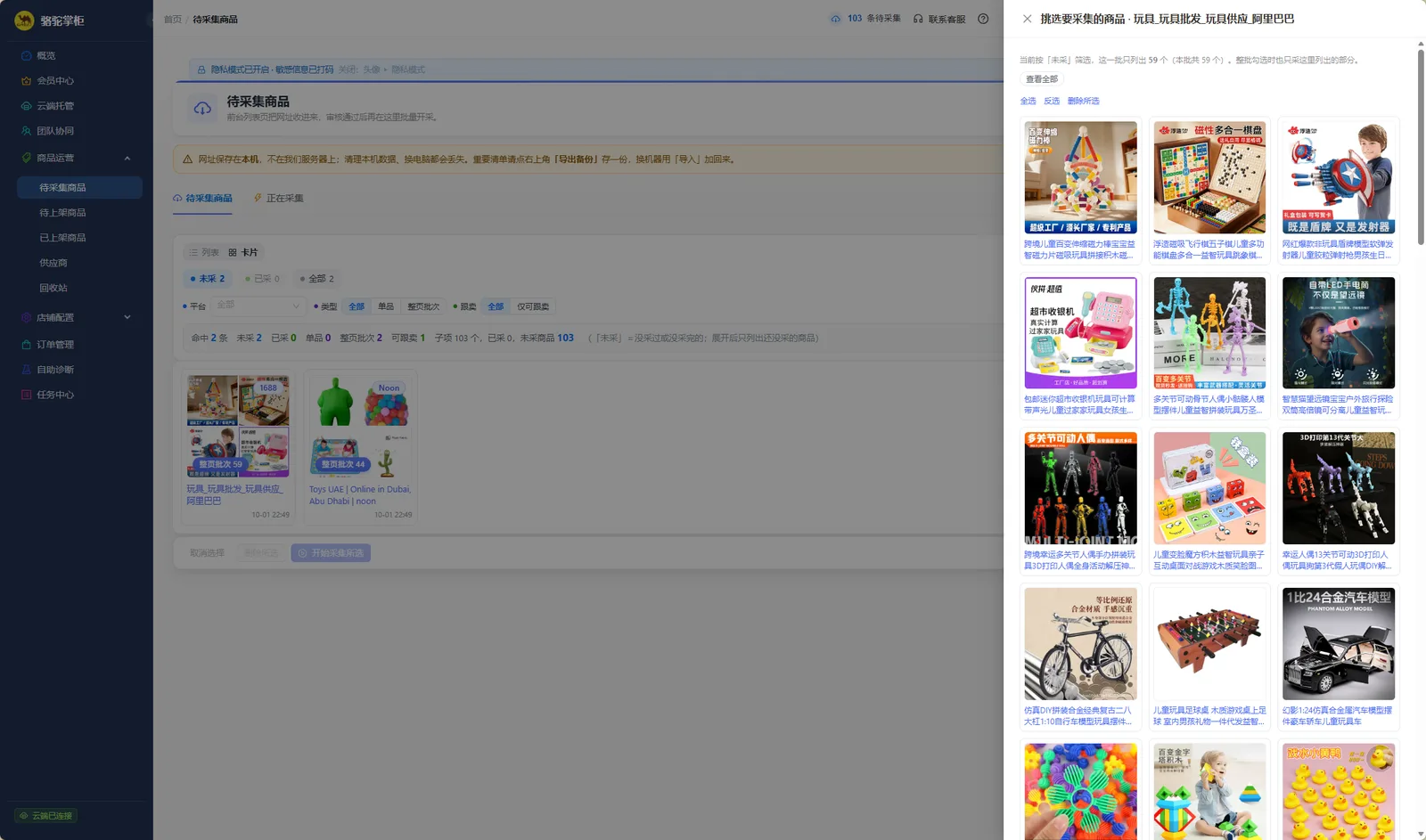The width and height of the screenshot is (1426, 840).
Task: Open the 仿真DIY拼装合金 bicycle product title
Action: 1080,715
